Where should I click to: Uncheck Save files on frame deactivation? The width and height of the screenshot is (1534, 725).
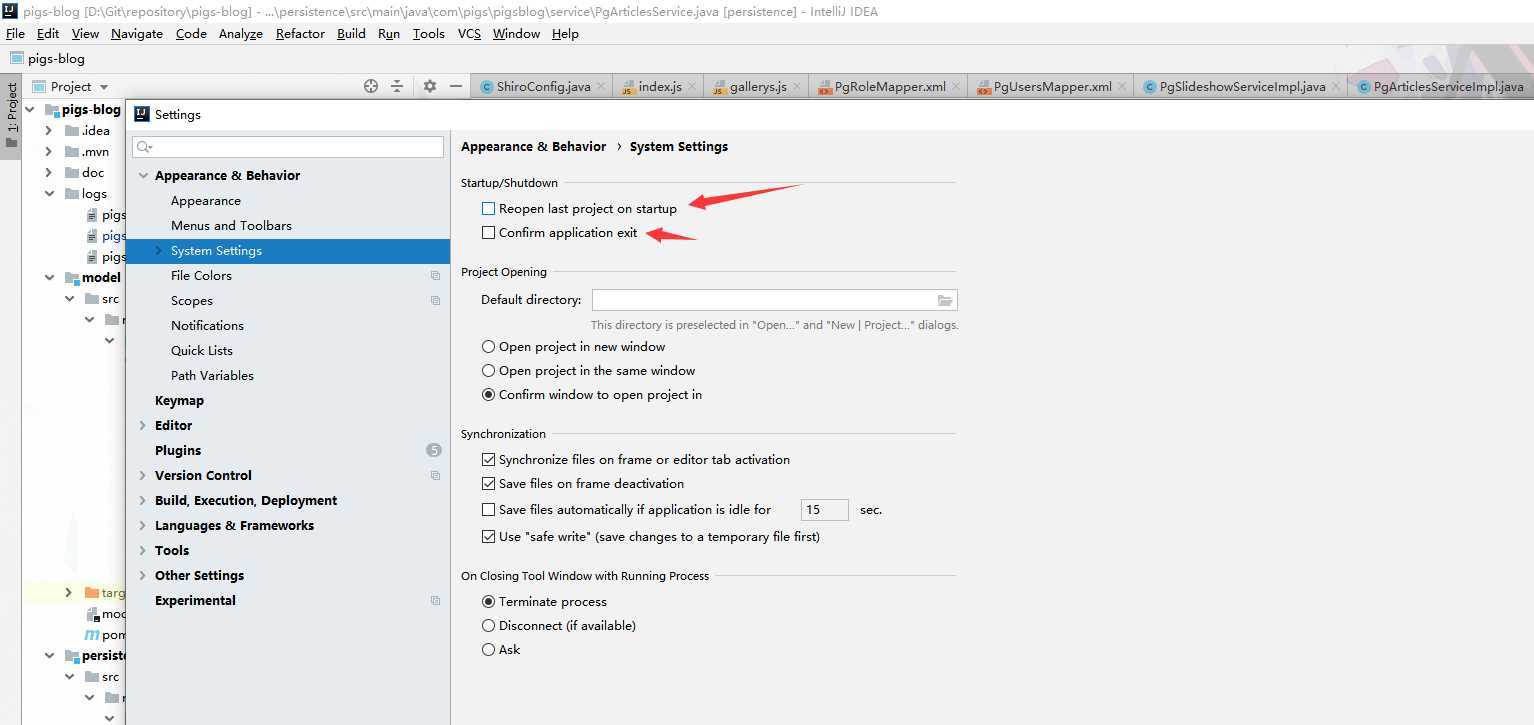pos(488,484)
